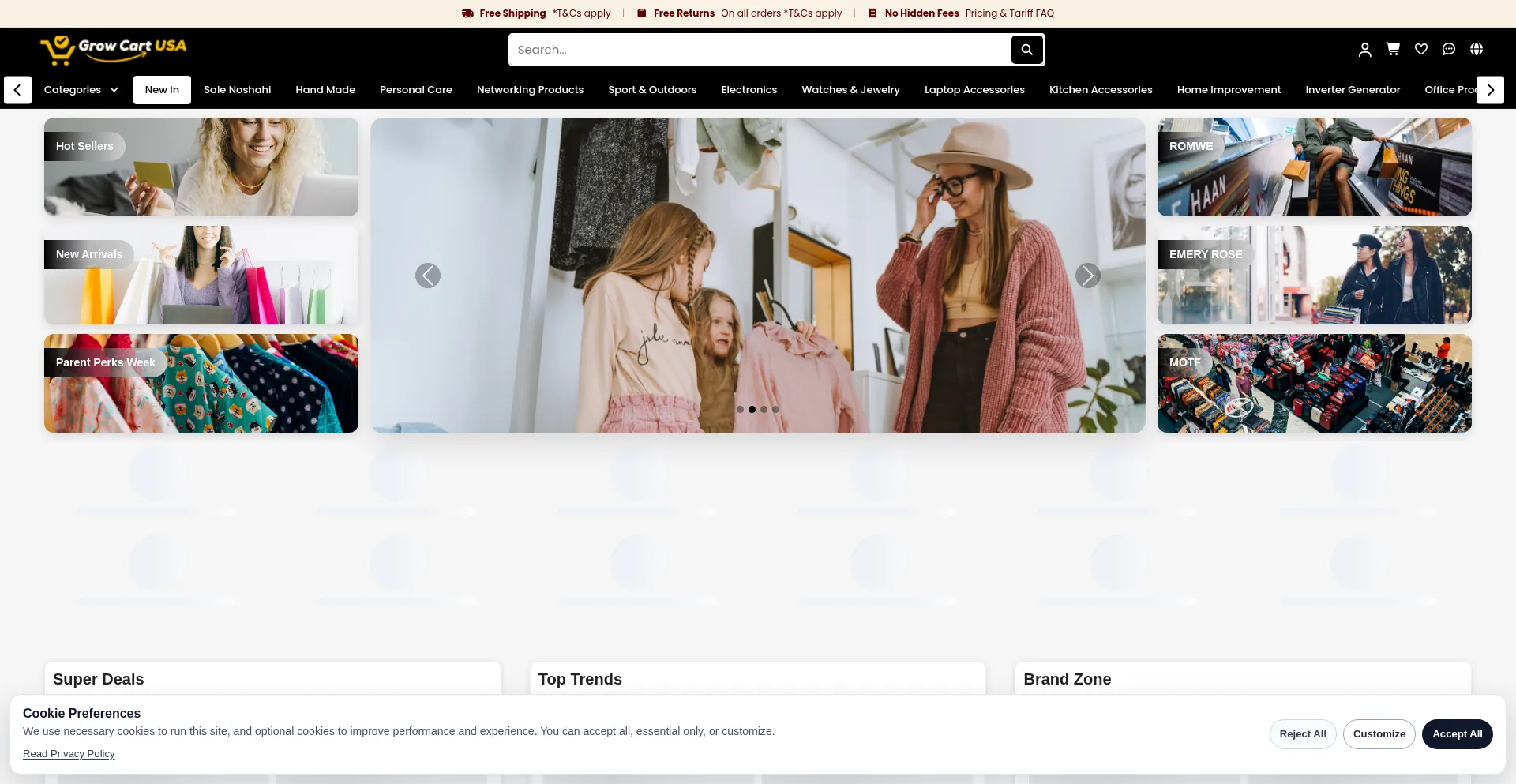The height and width of the screenshot is (784, 1516).
Task: Select the New In tab
Action: (162, 90)
